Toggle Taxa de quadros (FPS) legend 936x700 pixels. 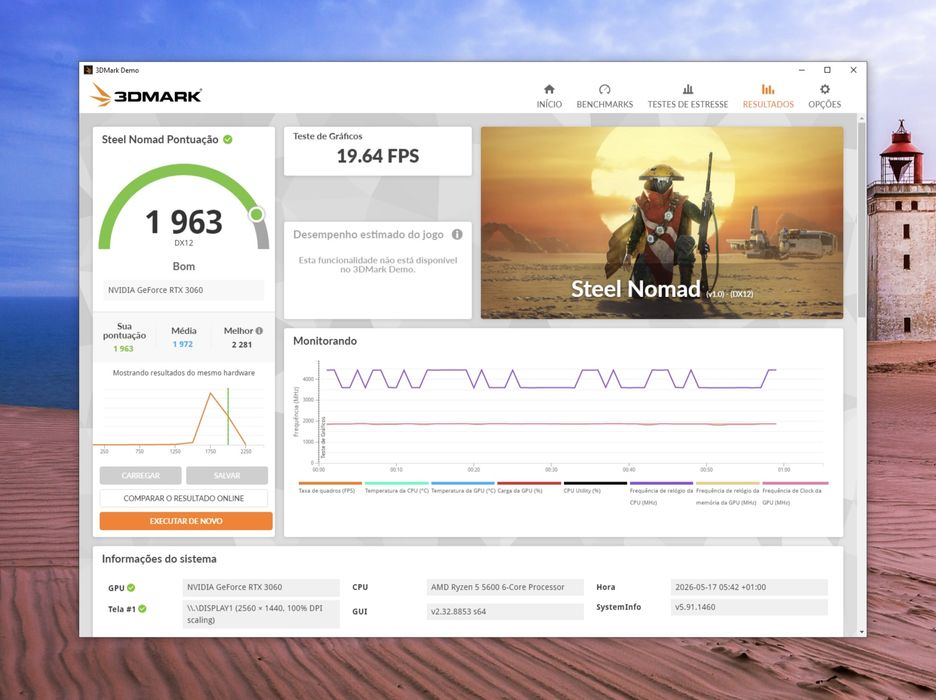[x=330, y=488]
